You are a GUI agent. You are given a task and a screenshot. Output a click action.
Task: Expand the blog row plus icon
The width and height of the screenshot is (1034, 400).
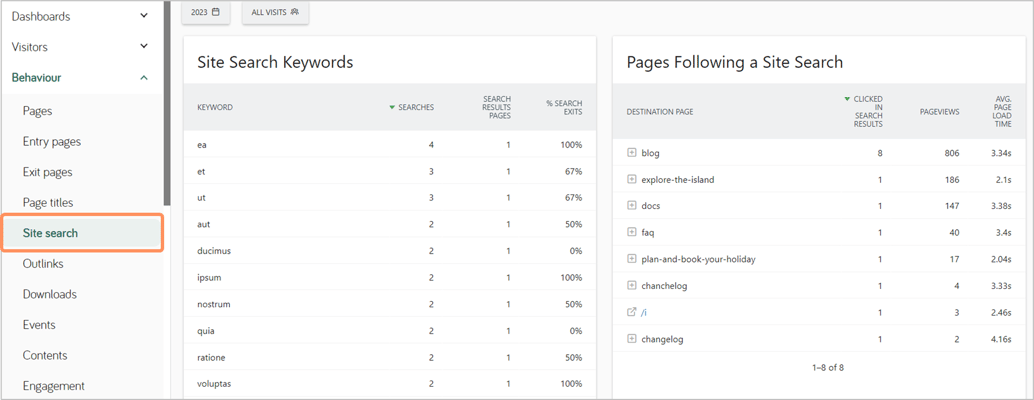click(631, 153)
